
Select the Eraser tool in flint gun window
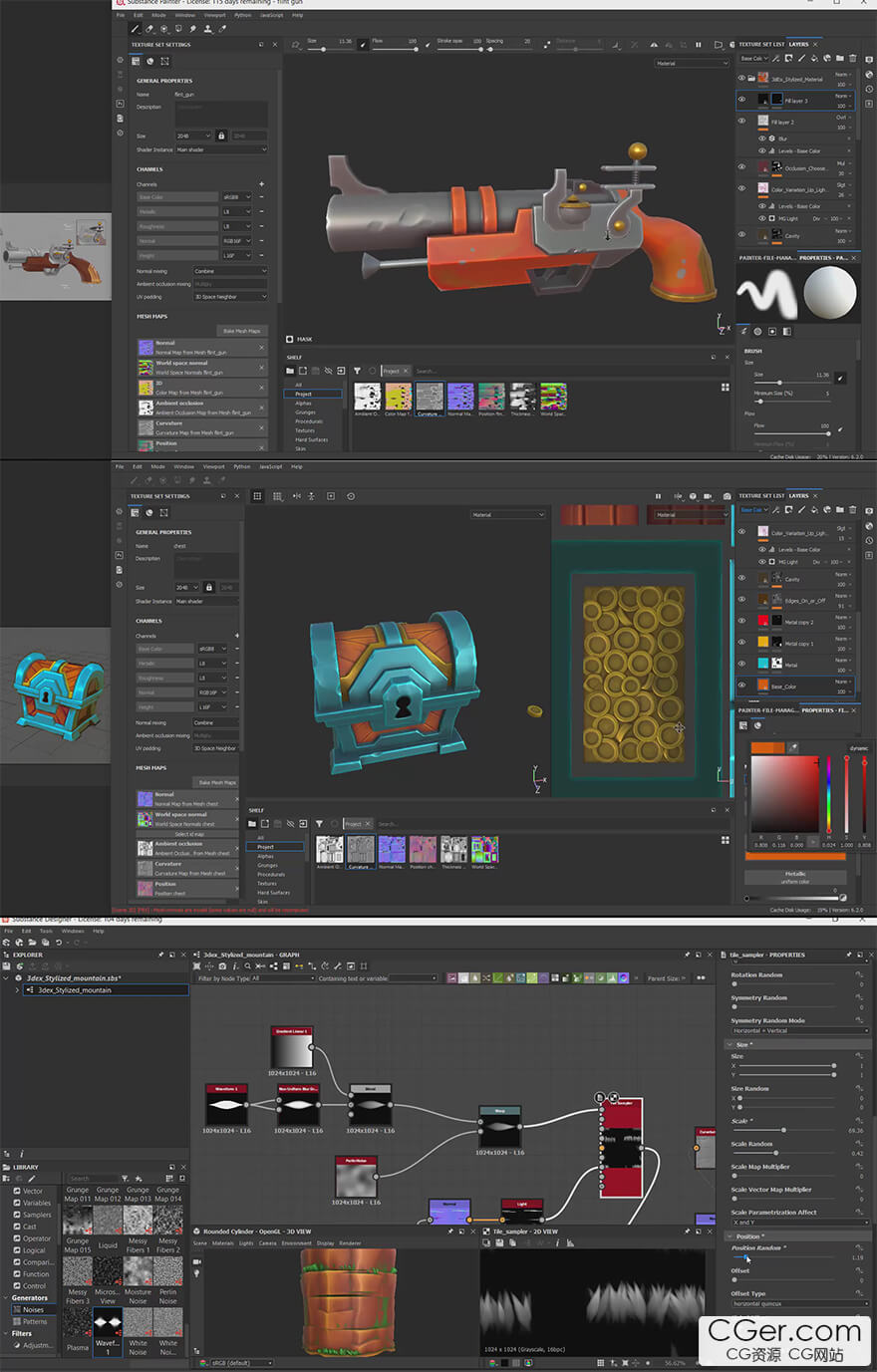tap(149, 29)
